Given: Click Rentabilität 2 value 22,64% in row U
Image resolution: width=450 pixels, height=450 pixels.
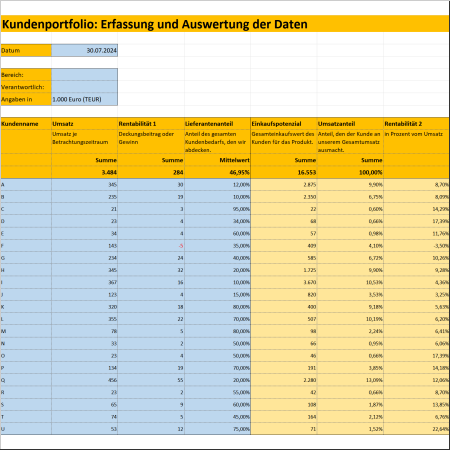Looking at the screenshot, I should pyautogui.click(x=416, y=429).
